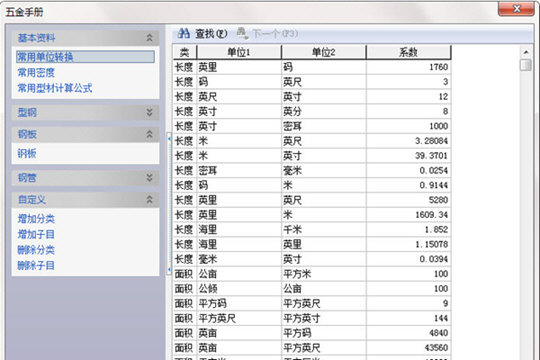Select the 4840 coefficient cell
540x360 pixels.
click(x=409, y=333)
